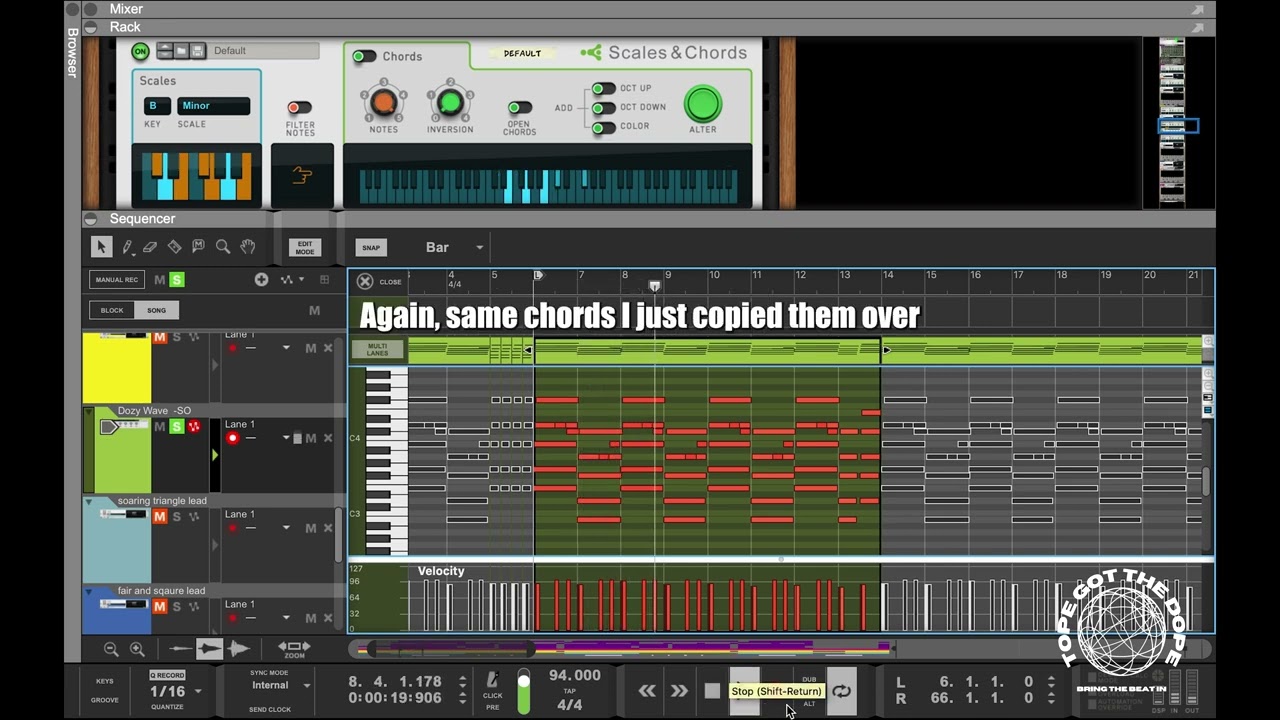Image resolution: width=1280 pixels, height=720 pixels.
Task: Click the zoom in magnifier below track list
Action: 137,649
